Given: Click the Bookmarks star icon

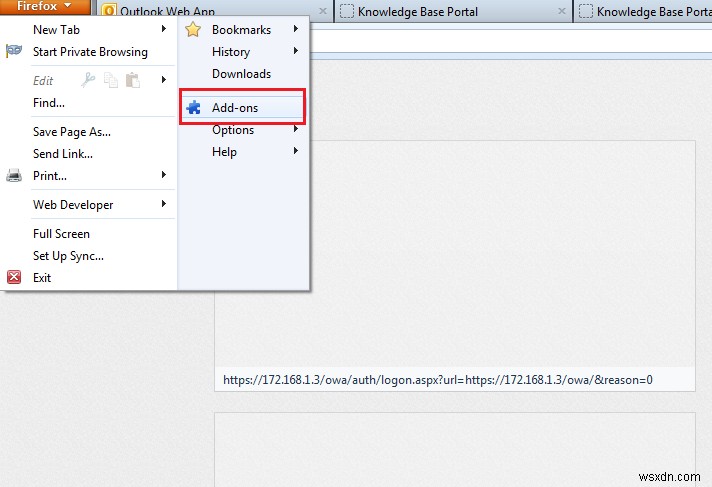Looking at the screenshot, I should (193, 30).
